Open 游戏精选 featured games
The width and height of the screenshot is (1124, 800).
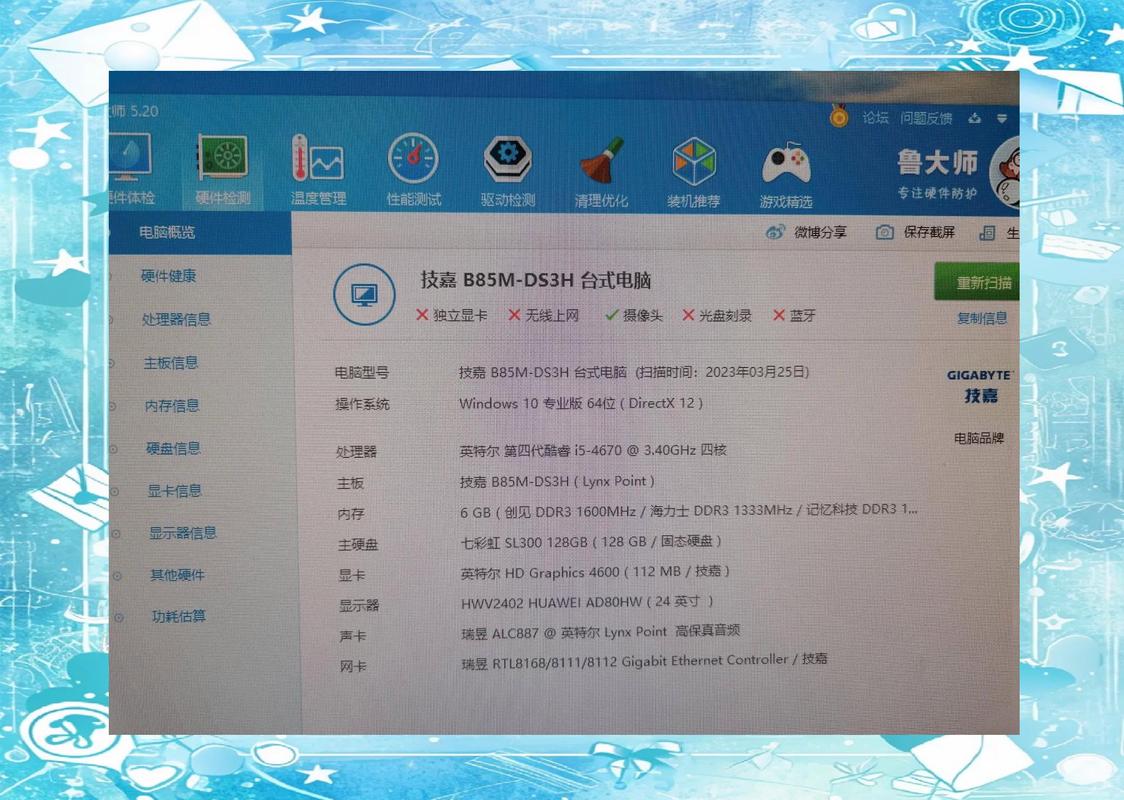[x=786, y=162]
